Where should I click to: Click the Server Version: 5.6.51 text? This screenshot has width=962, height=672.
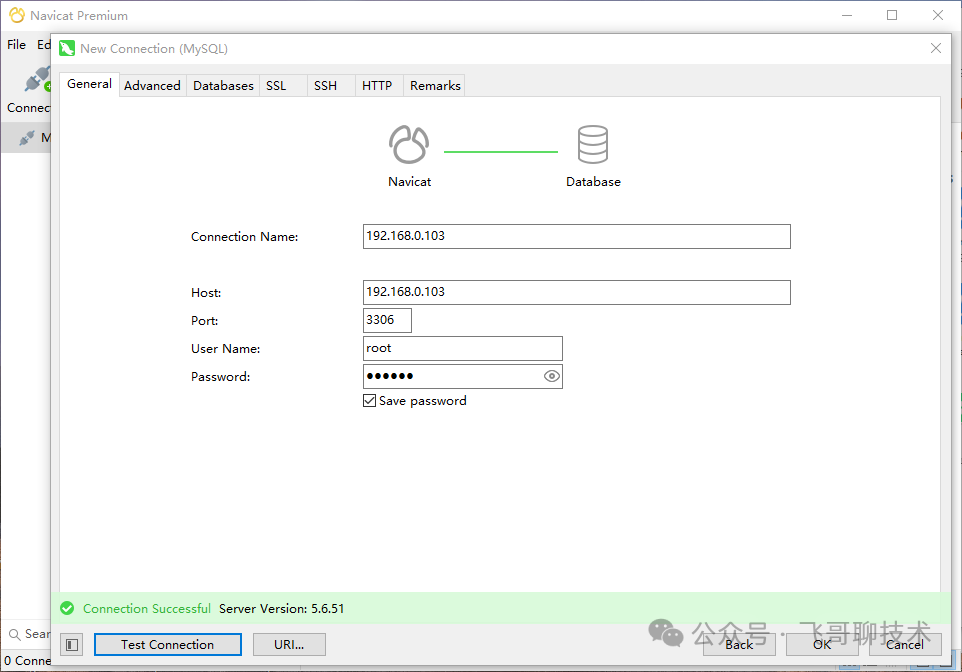coord(282,608)
